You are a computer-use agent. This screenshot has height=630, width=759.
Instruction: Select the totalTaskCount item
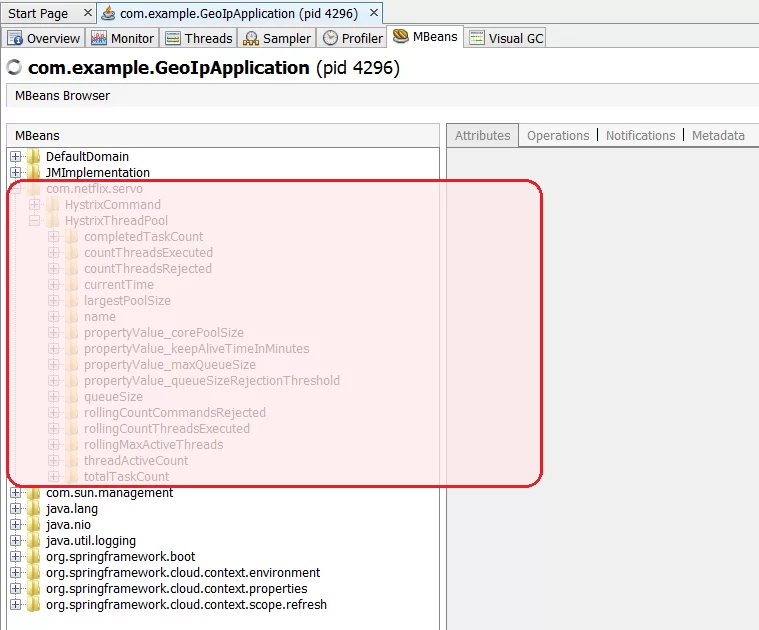pos(126,477)
